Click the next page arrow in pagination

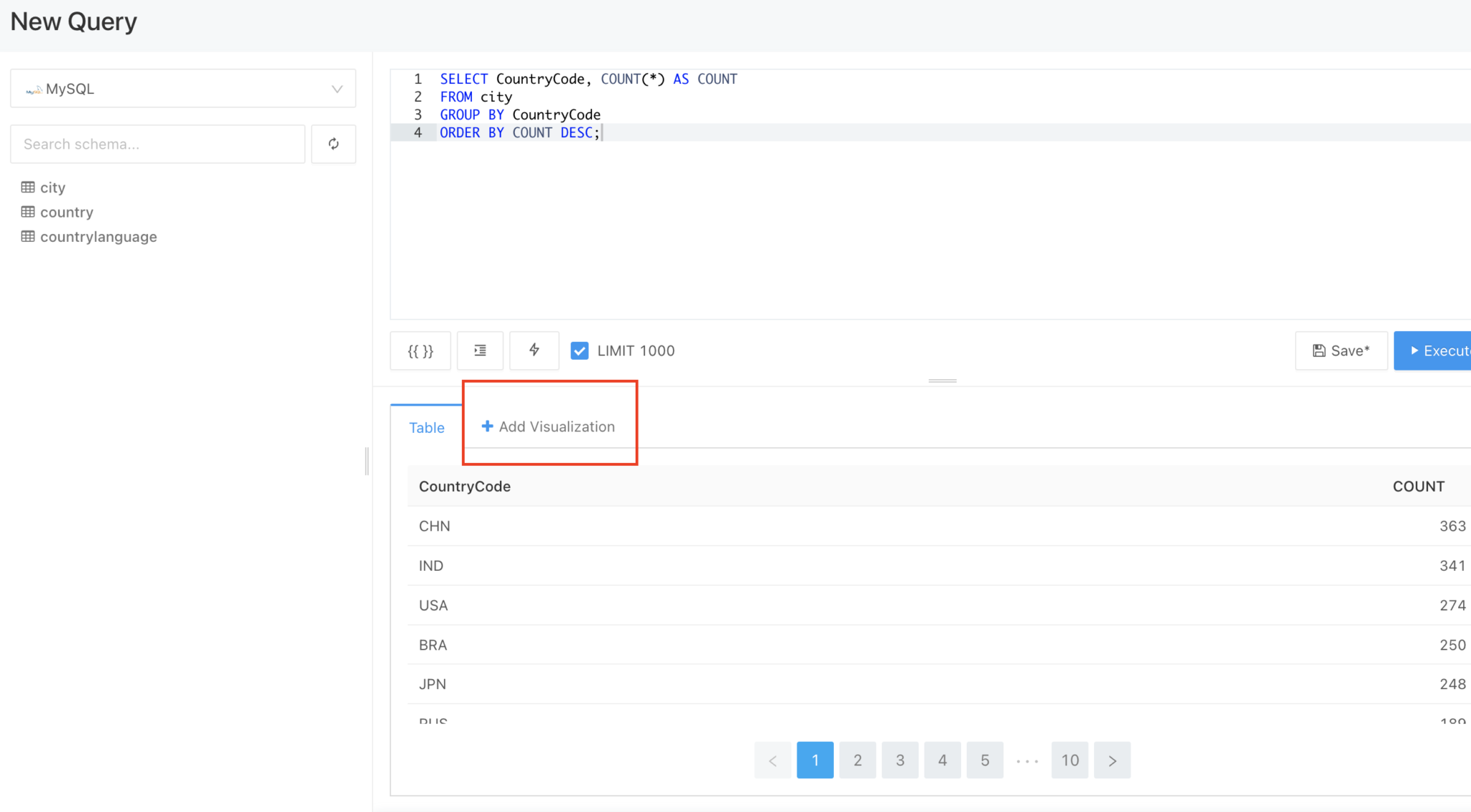click(x=1112, y=760)
